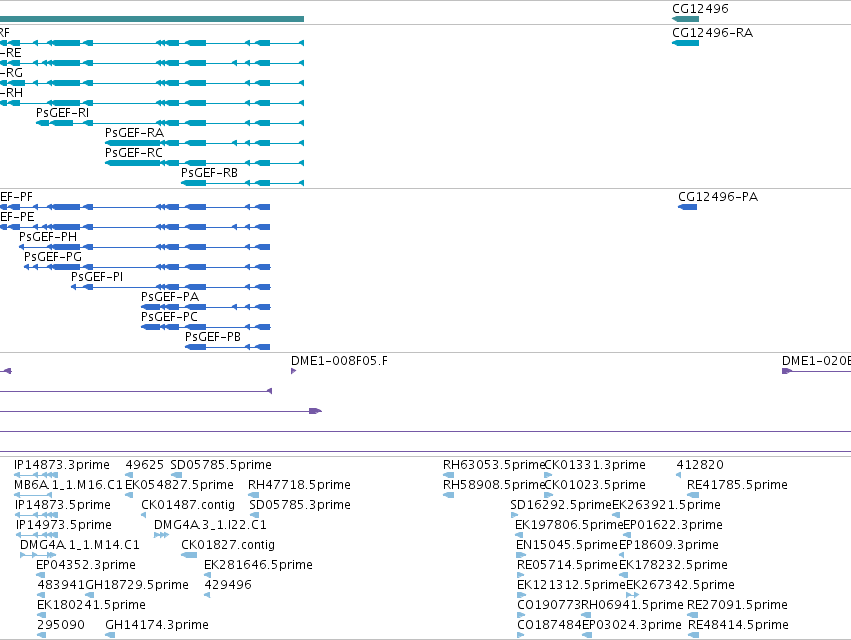This screenshot has height=640, width=851.
Task: Select the CK01827.contig label
Action: click(228, 545)
